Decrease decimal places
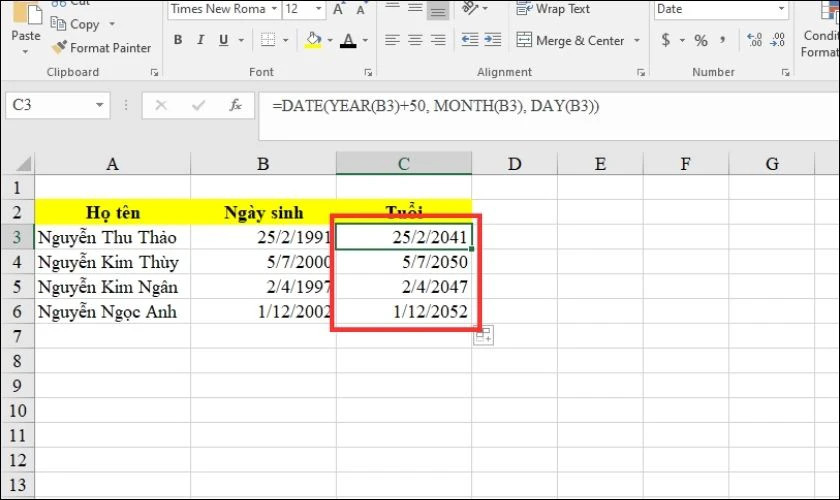 coord(777,40)
